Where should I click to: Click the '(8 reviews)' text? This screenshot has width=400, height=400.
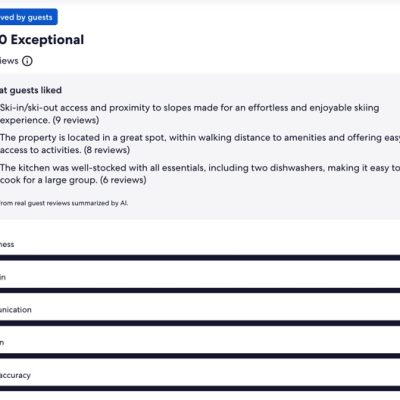pyautogui.click(x=107, y=150)
